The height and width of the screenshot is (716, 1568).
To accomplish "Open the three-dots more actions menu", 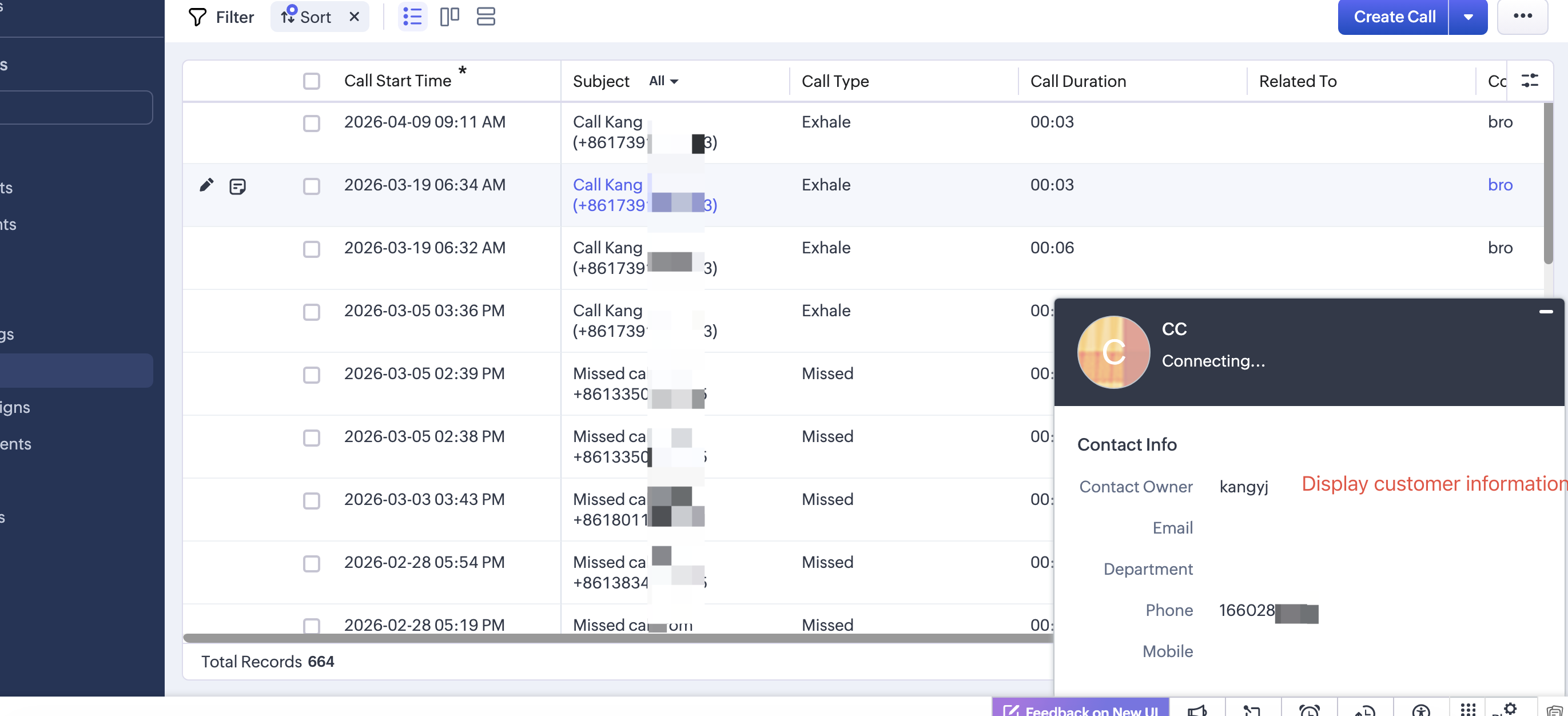I will [x=1522, y=17].
